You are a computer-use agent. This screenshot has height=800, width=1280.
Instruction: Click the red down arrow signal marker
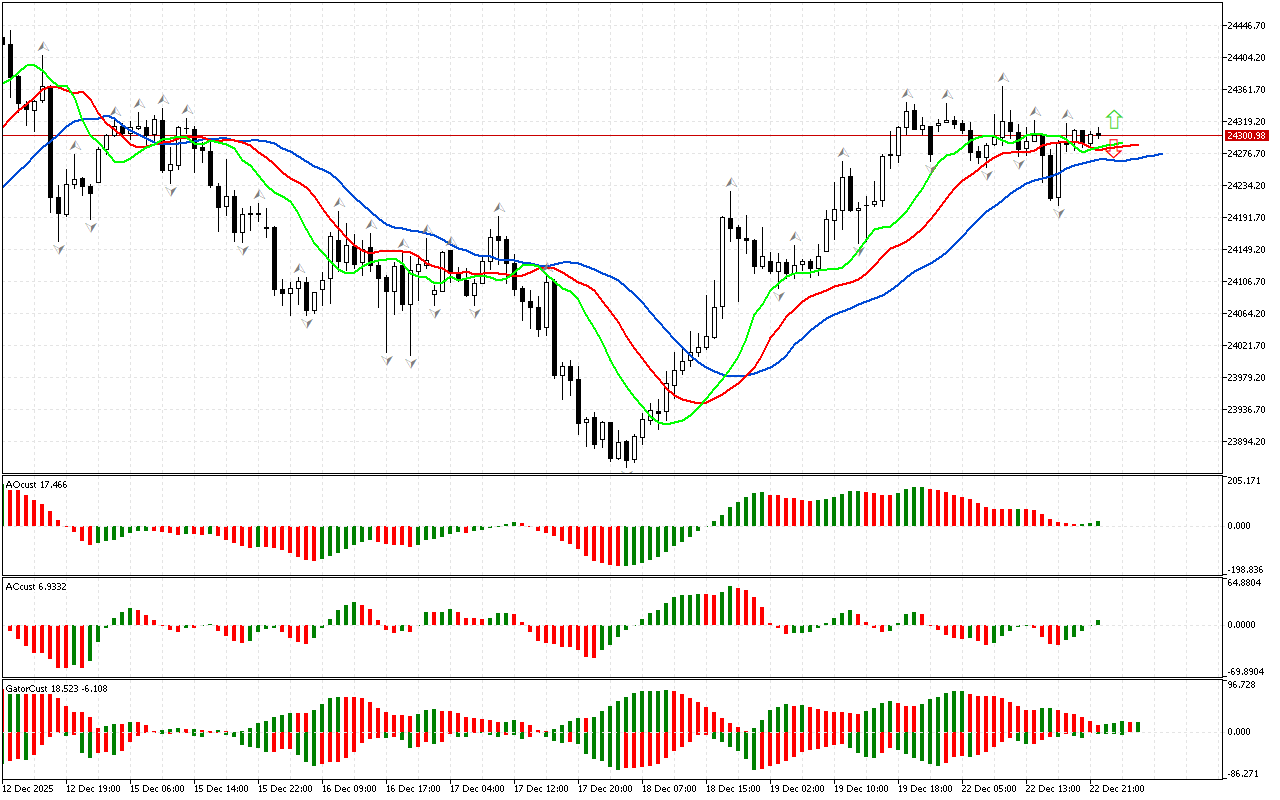pyautogui.click(x=1113, y=150)
